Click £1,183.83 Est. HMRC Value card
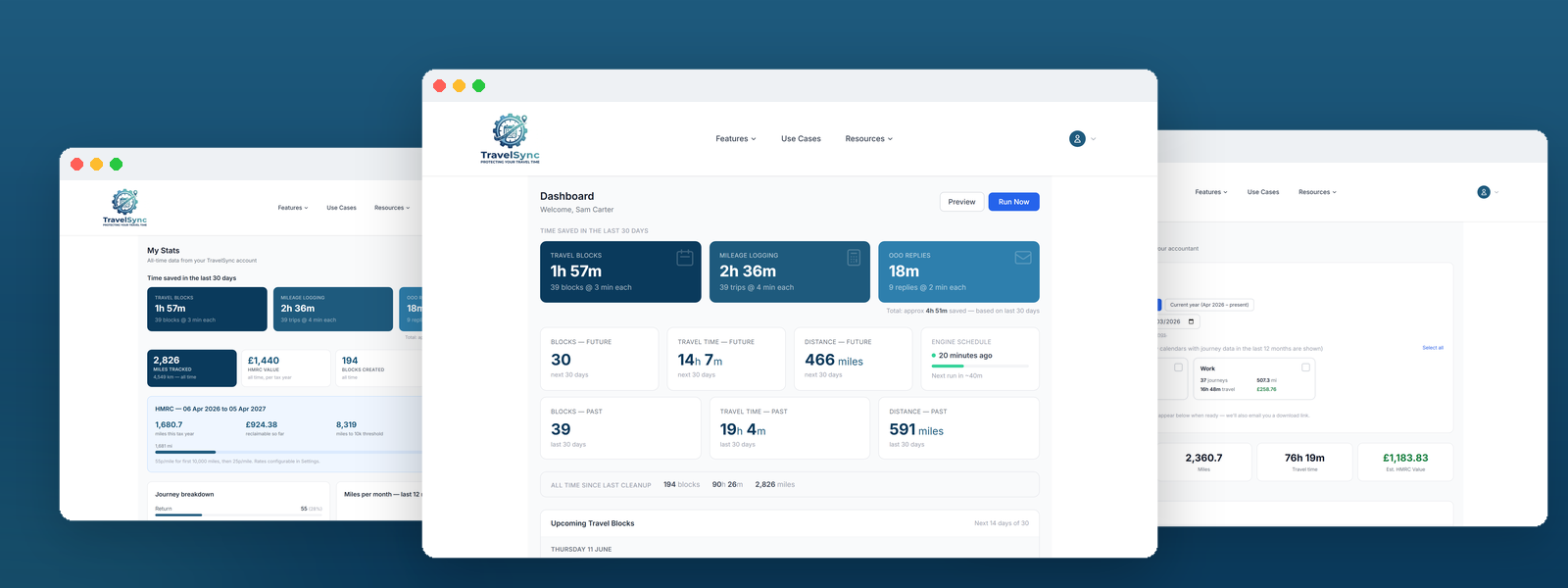This screenshot has height=588, width=1568. click(1405, 462)
